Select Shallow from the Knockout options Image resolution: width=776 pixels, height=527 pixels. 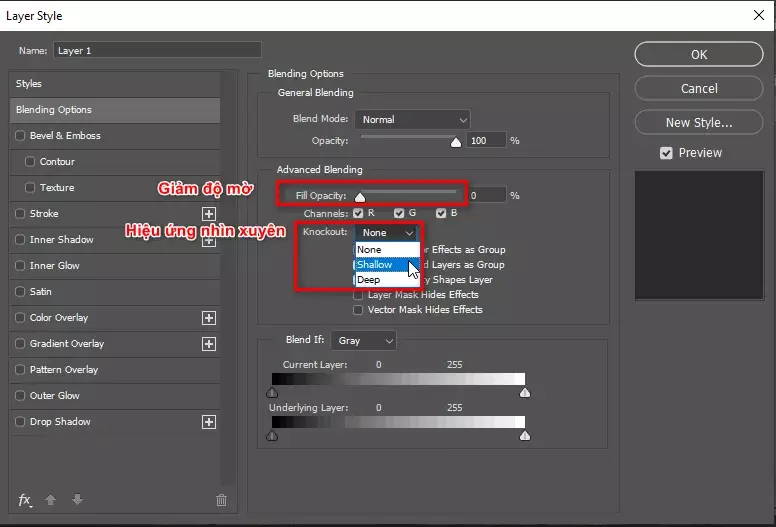tap(376, 265)
